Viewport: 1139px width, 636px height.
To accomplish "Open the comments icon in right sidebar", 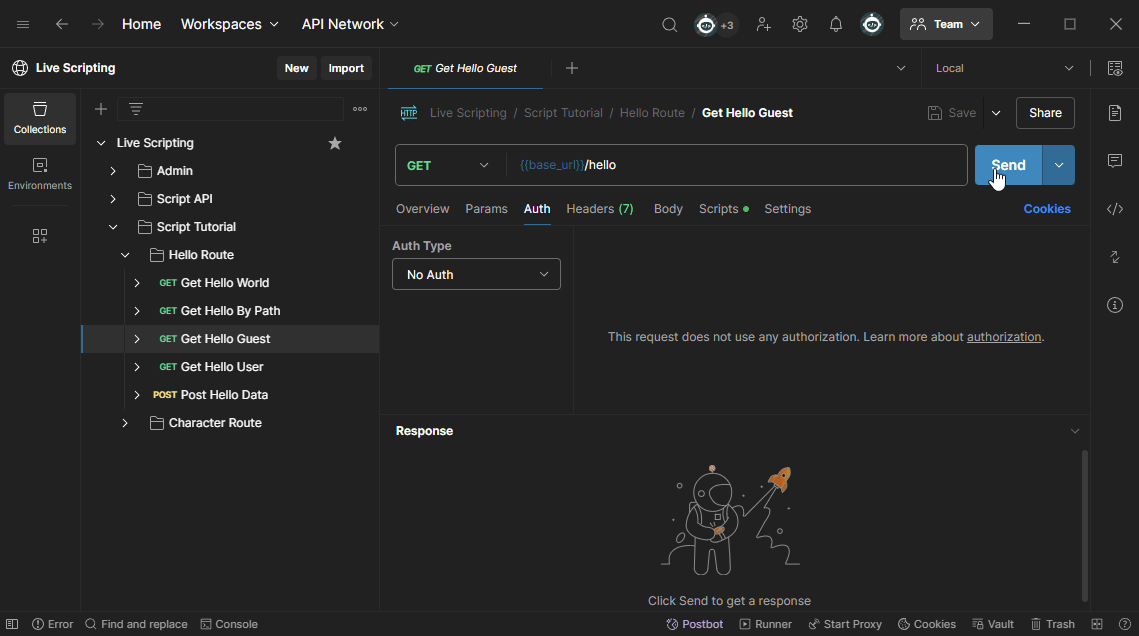I will pyautogui.click(x=1115, y=160).
